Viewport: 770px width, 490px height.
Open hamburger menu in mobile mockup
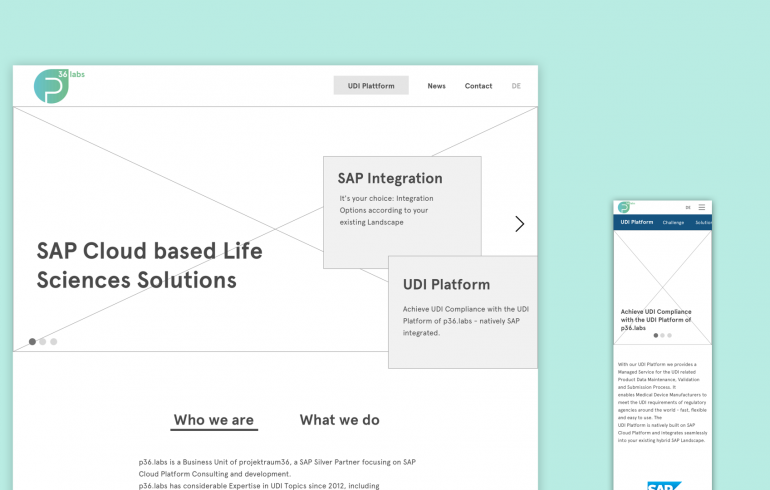tap(702, 207)
